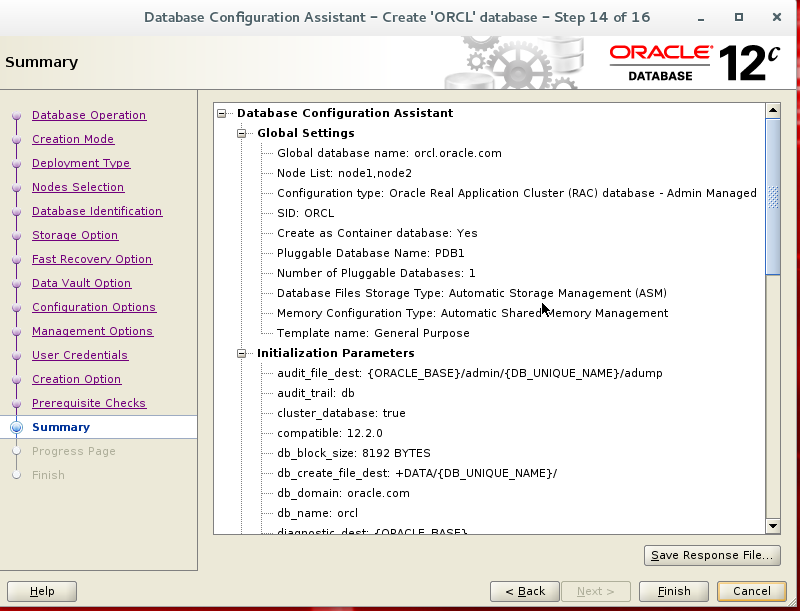This screenshot has width=800, height=611.
Task: Select the audit_trail: db row
Action: (x=316, y=393)
